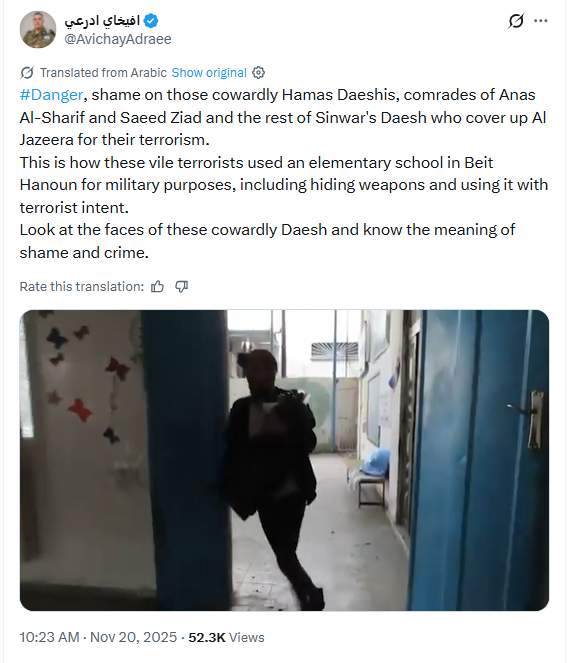Open the @AvichayAdraee handle
This screenshot has width=578, height=663.
(x=118, y=39)
